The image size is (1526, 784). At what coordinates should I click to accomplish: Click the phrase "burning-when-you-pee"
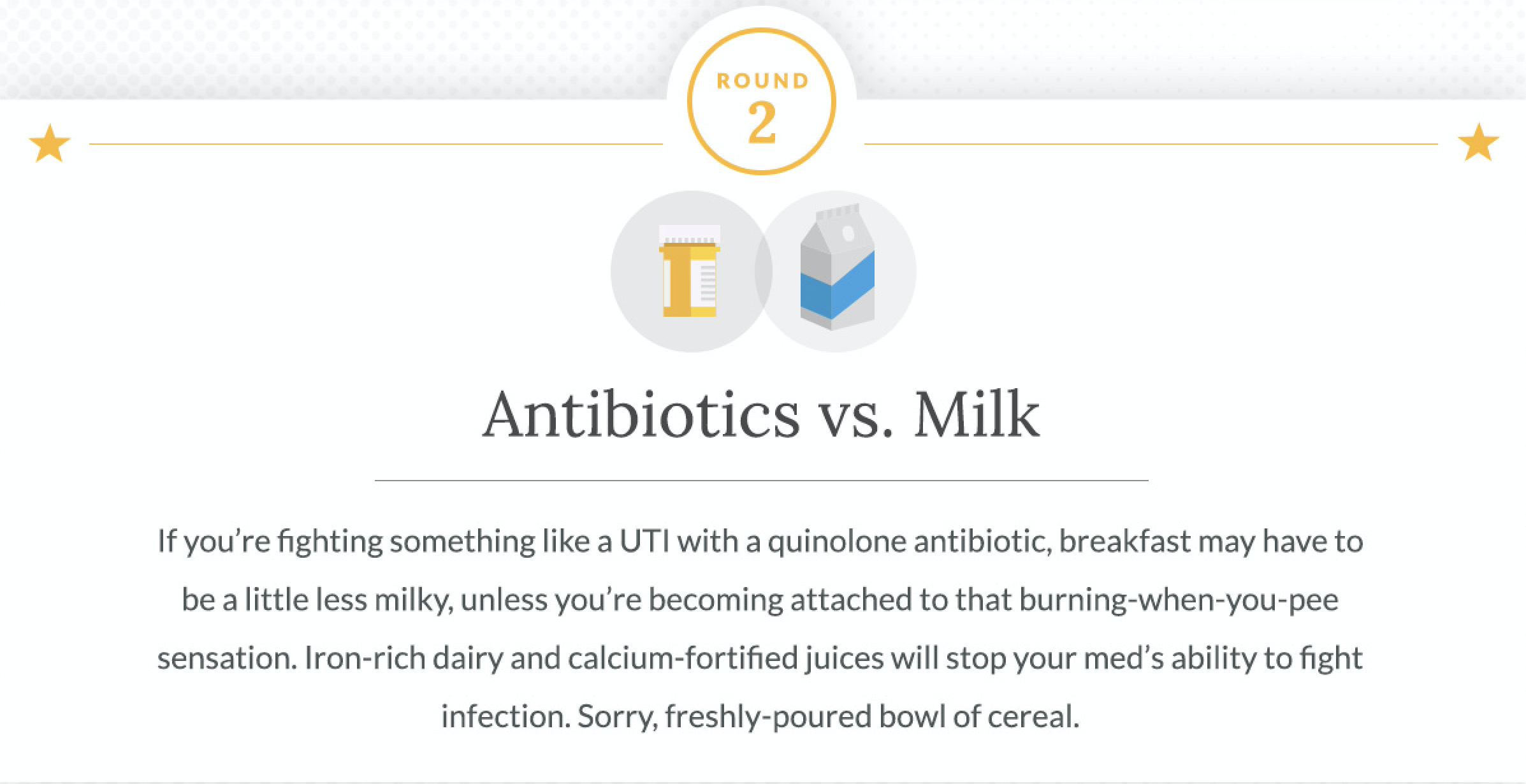[x=1179, y=600]
